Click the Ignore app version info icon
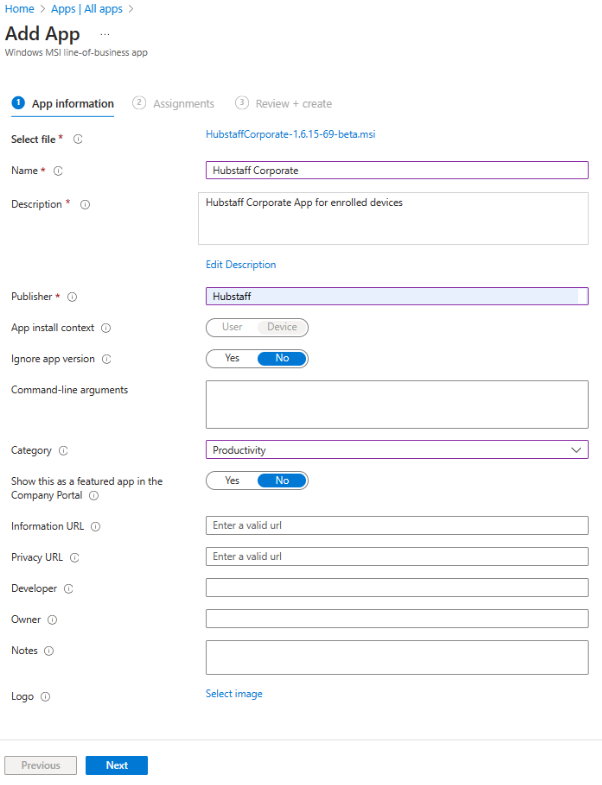The height and width of the screenshot is (785, 602). 107,359
